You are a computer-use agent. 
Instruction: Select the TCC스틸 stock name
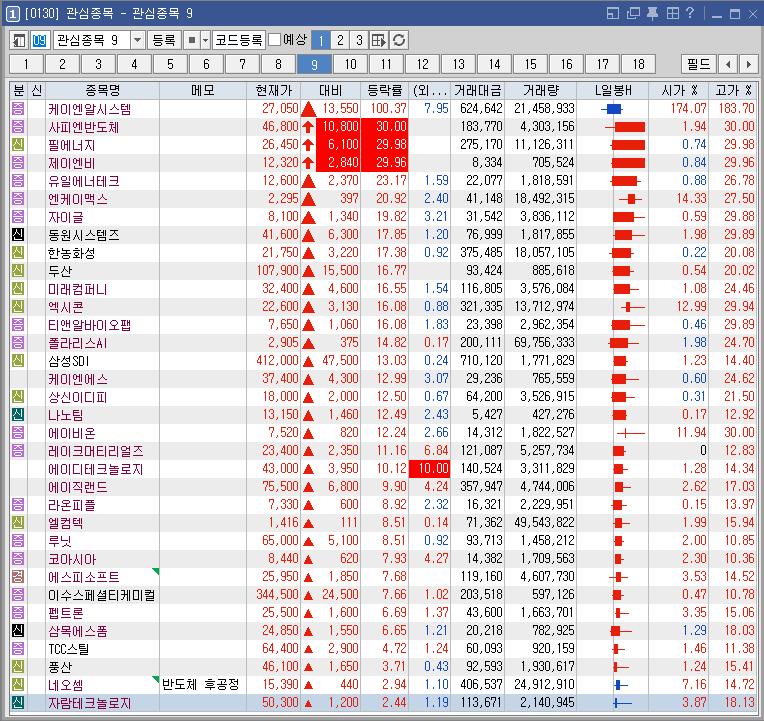coord(69,649)
